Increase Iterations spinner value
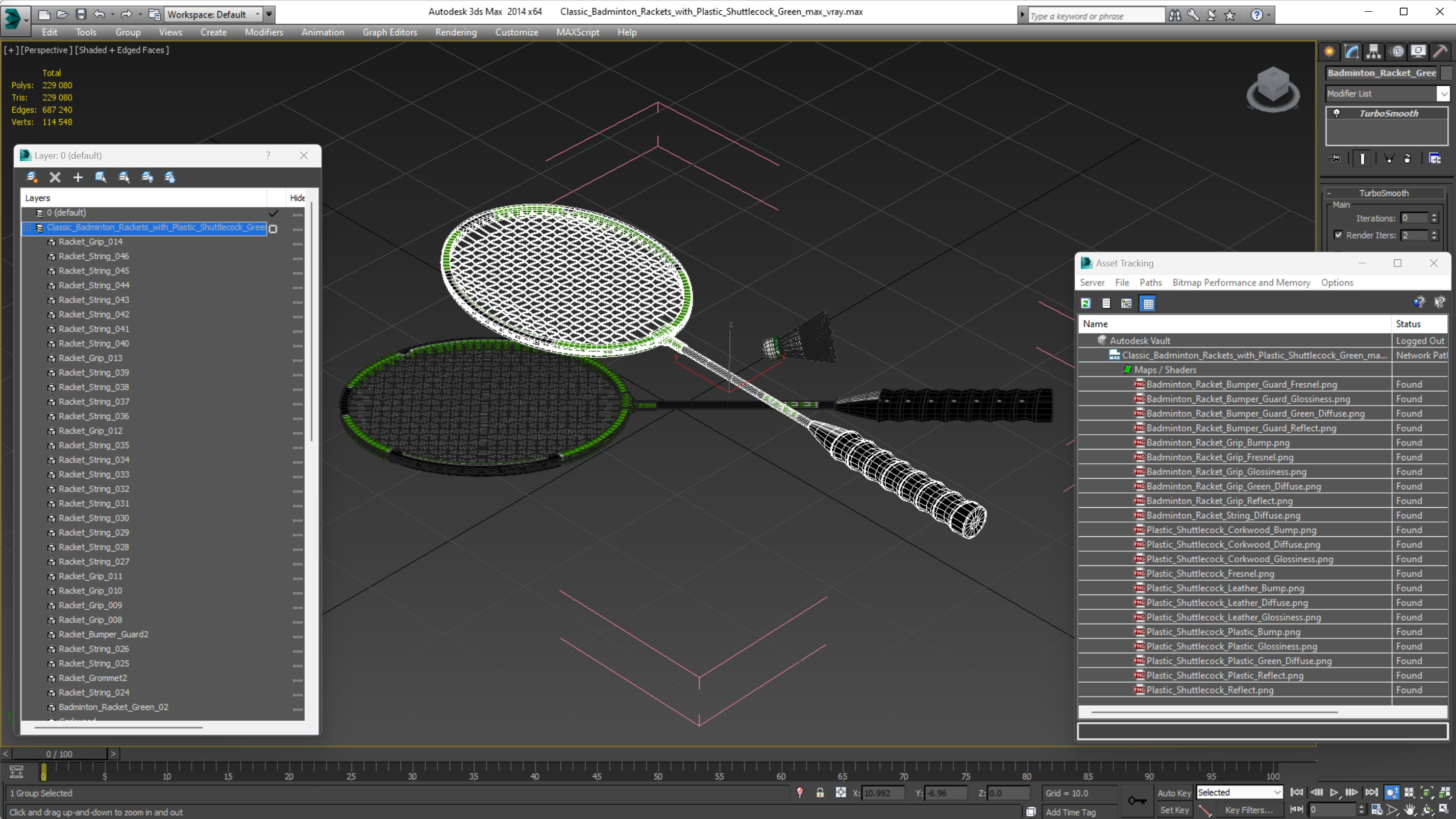1456x819 pixels. click(1434, 215)
